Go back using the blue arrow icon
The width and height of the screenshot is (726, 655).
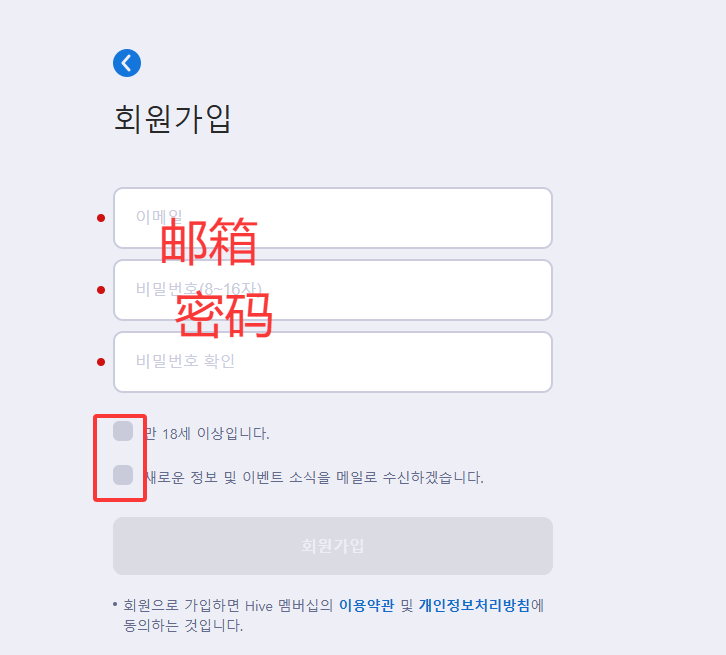pyautogui.click(x=127, y=63)
